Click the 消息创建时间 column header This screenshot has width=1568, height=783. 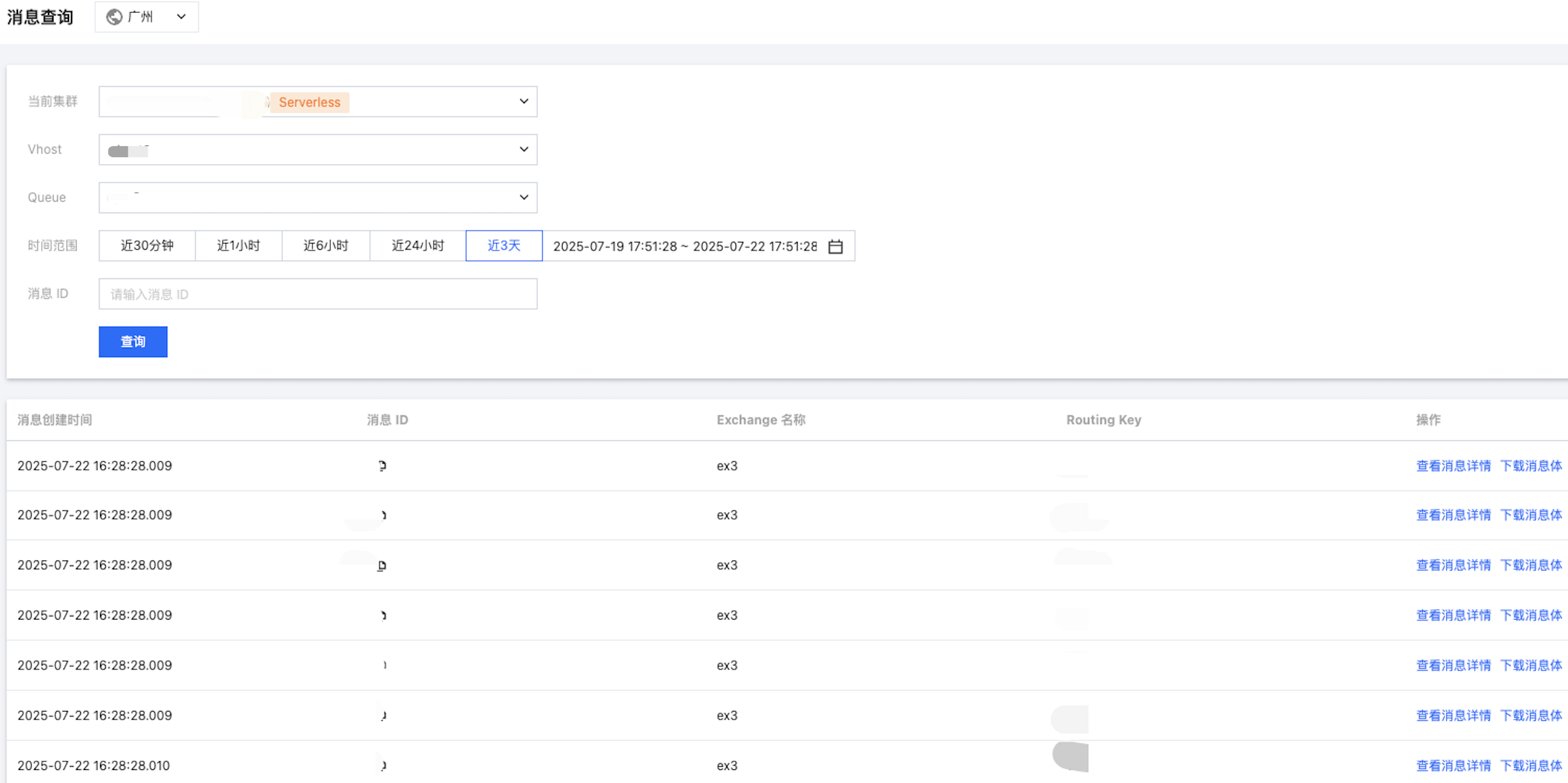(55, 420)
